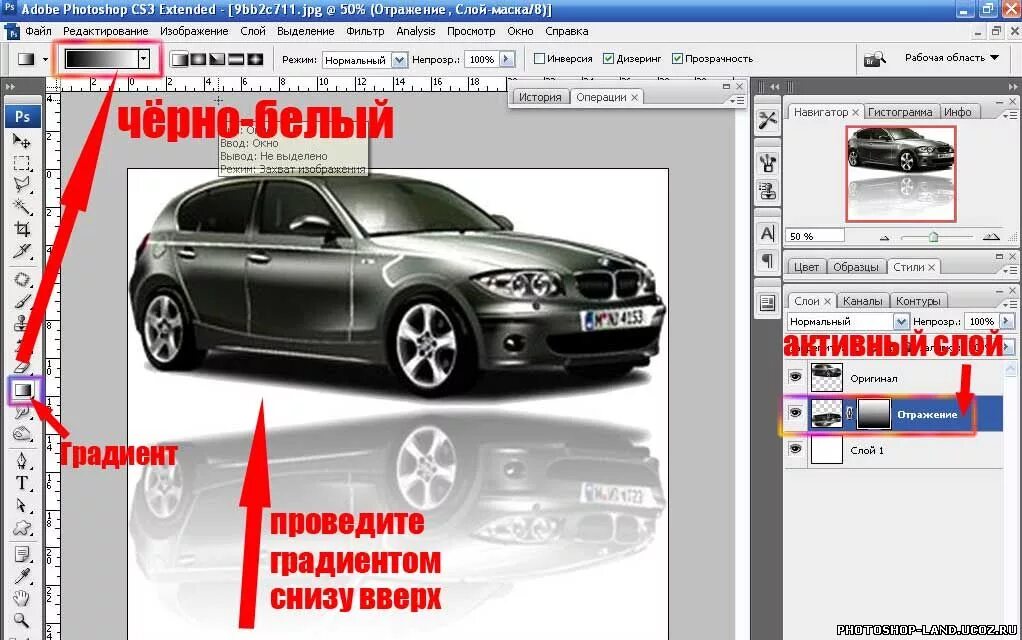Hide the Отражение layer via eye icon
Image resolution: width=1022 pixels, height=640 pixels.
click(x=795, y=413)
